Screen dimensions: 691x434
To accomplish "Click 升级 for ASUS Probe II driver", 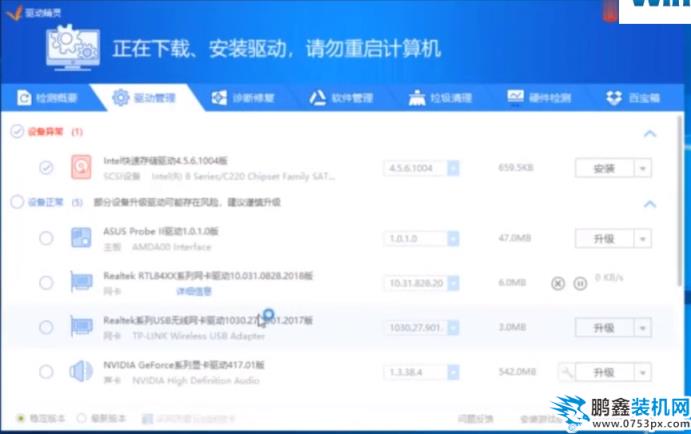I will [605, 239].
